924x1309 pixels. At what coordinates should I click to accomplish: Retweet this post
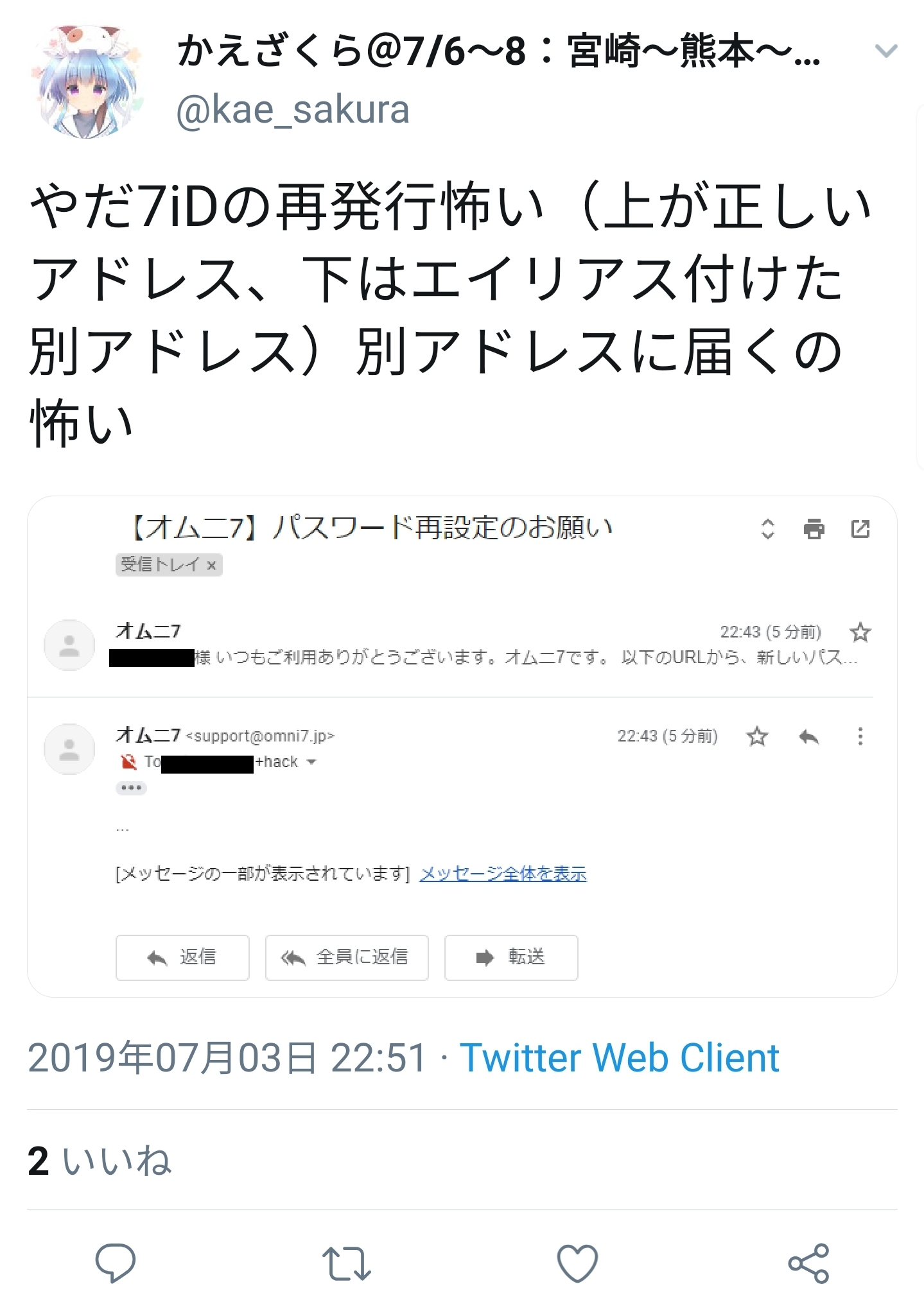346,1263
